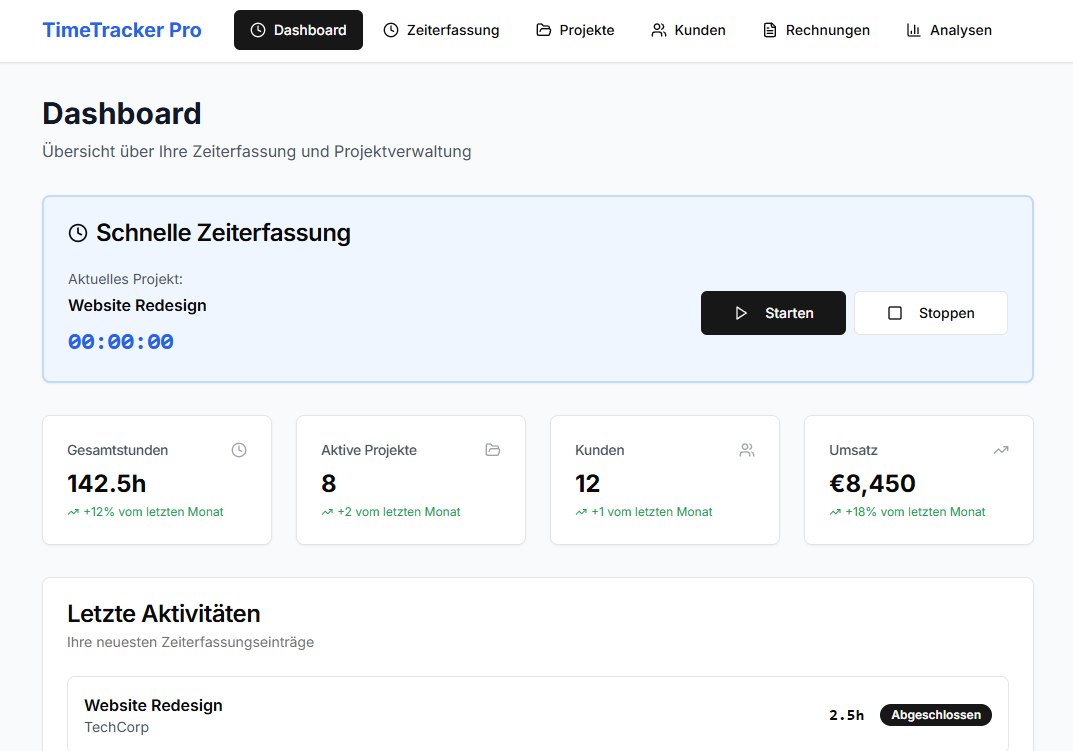
Task: Click the clock icon on Gesamtstunden card
Action: click(x=239, y=450)
